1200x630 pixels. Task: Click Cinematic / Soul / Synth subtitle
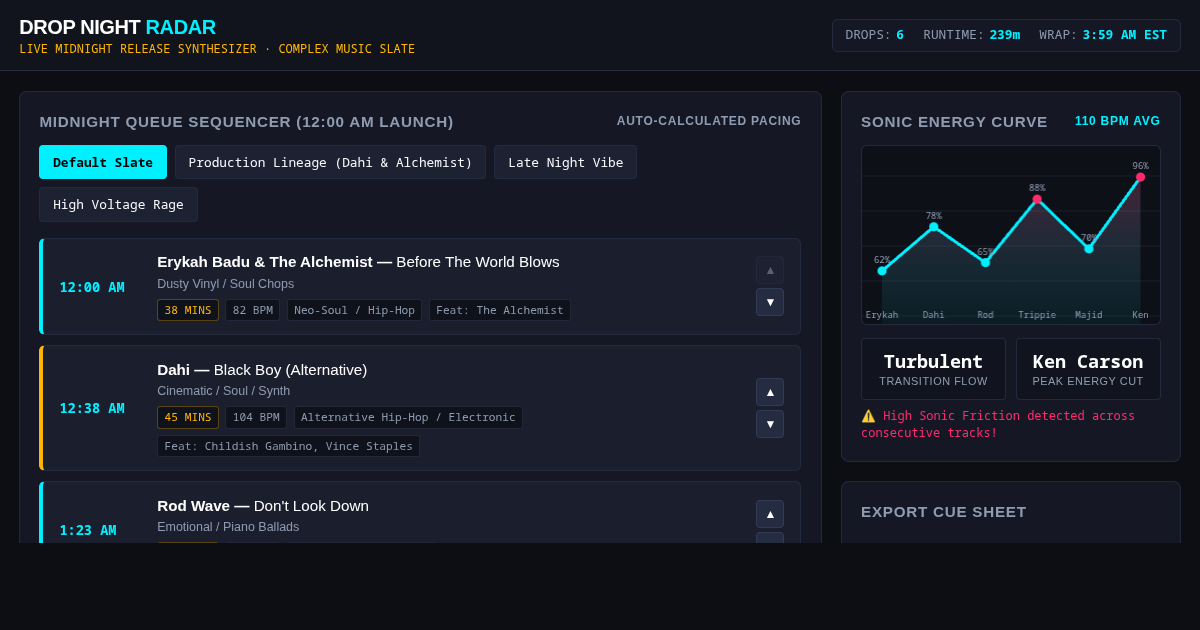pos(223,391)
